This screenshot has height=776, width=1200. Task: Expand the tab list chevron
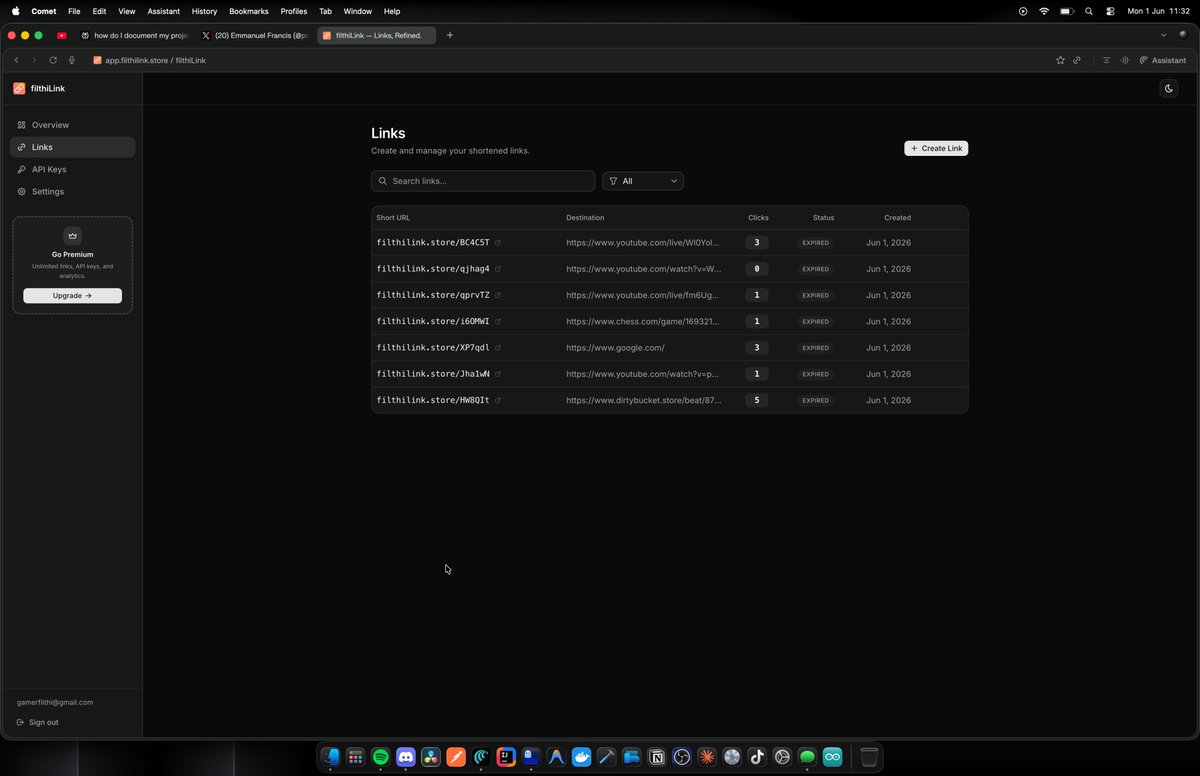1163,35
